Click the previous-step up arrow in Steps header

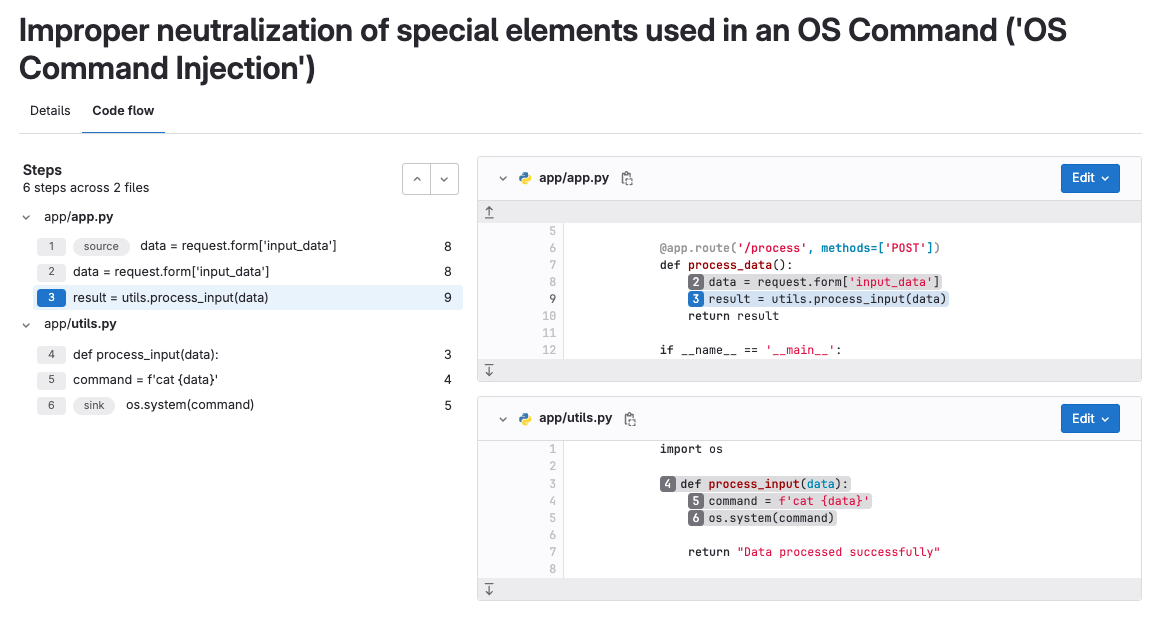click(416, 178)
